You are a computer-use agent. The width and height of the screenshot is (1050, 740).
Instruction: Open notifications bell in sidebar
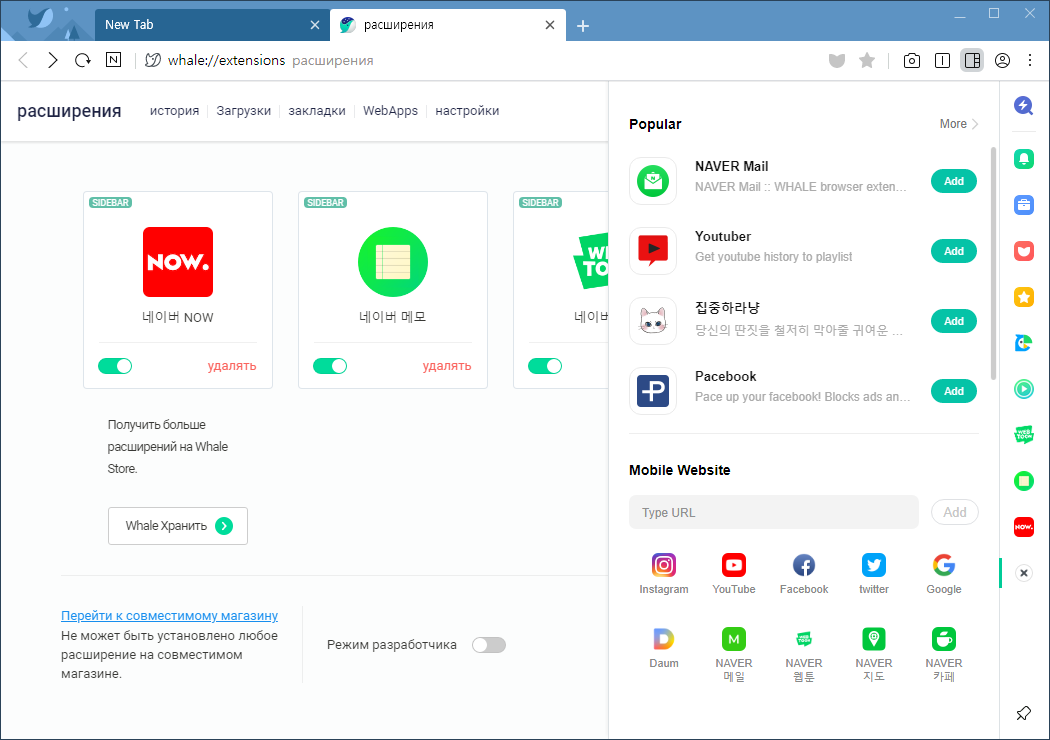pyautogui.click(x=1024, y=159)
